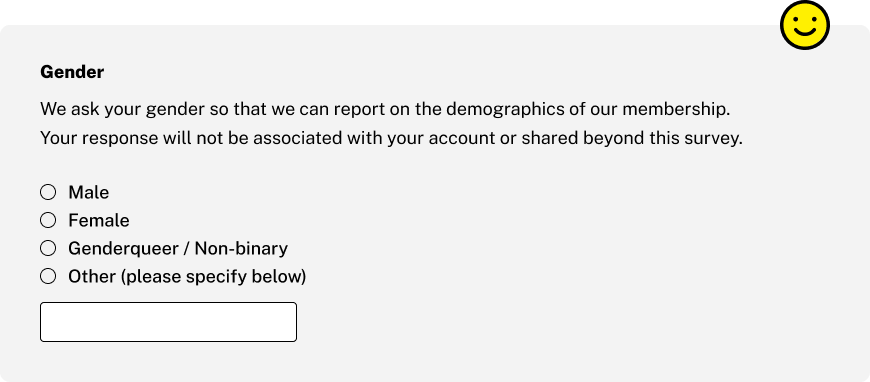Select the Other radio button

(48, 276)
